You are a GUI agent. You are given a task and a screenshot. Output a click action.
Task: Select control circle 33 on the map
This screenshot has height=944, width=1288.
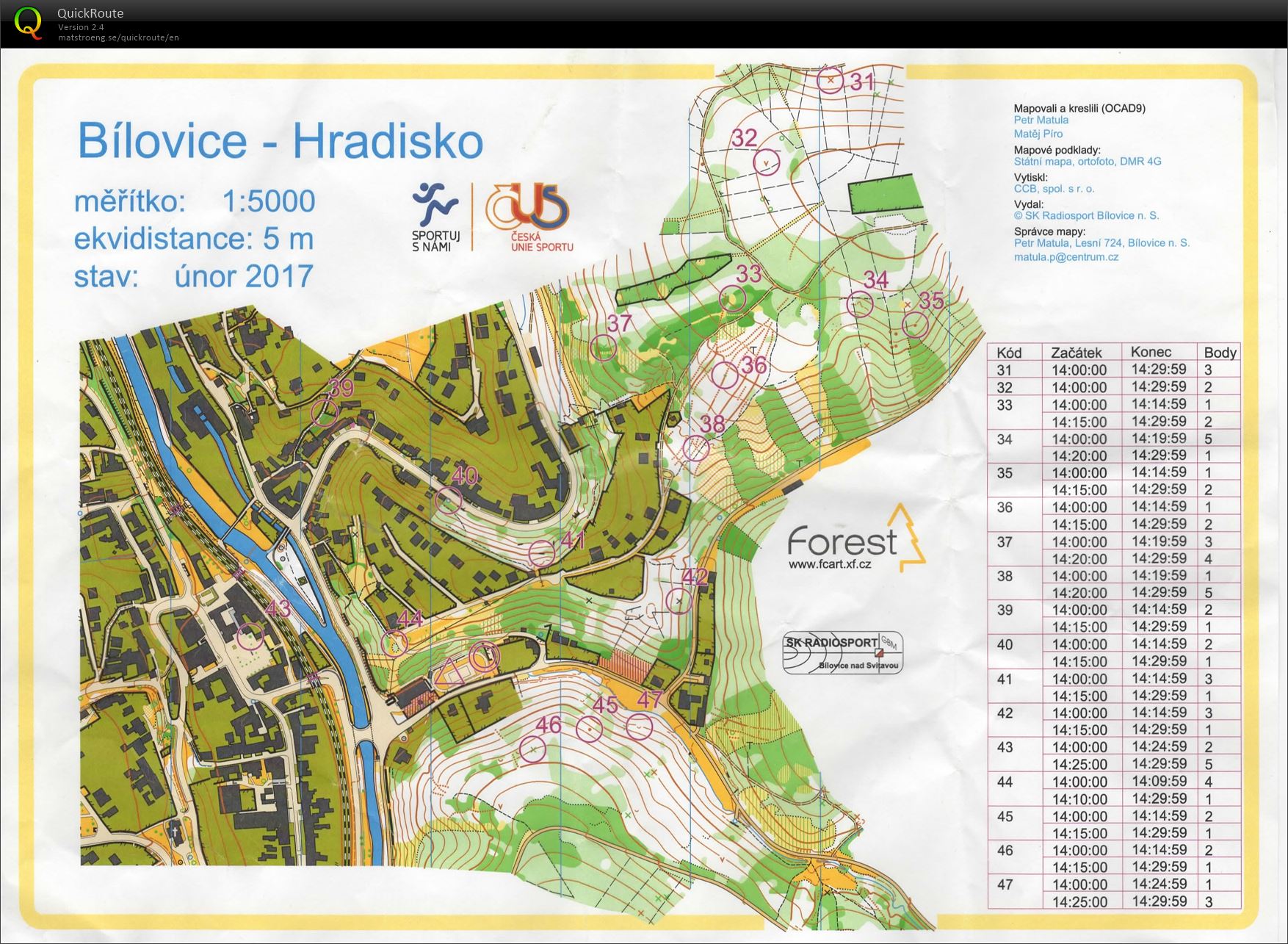732,299
